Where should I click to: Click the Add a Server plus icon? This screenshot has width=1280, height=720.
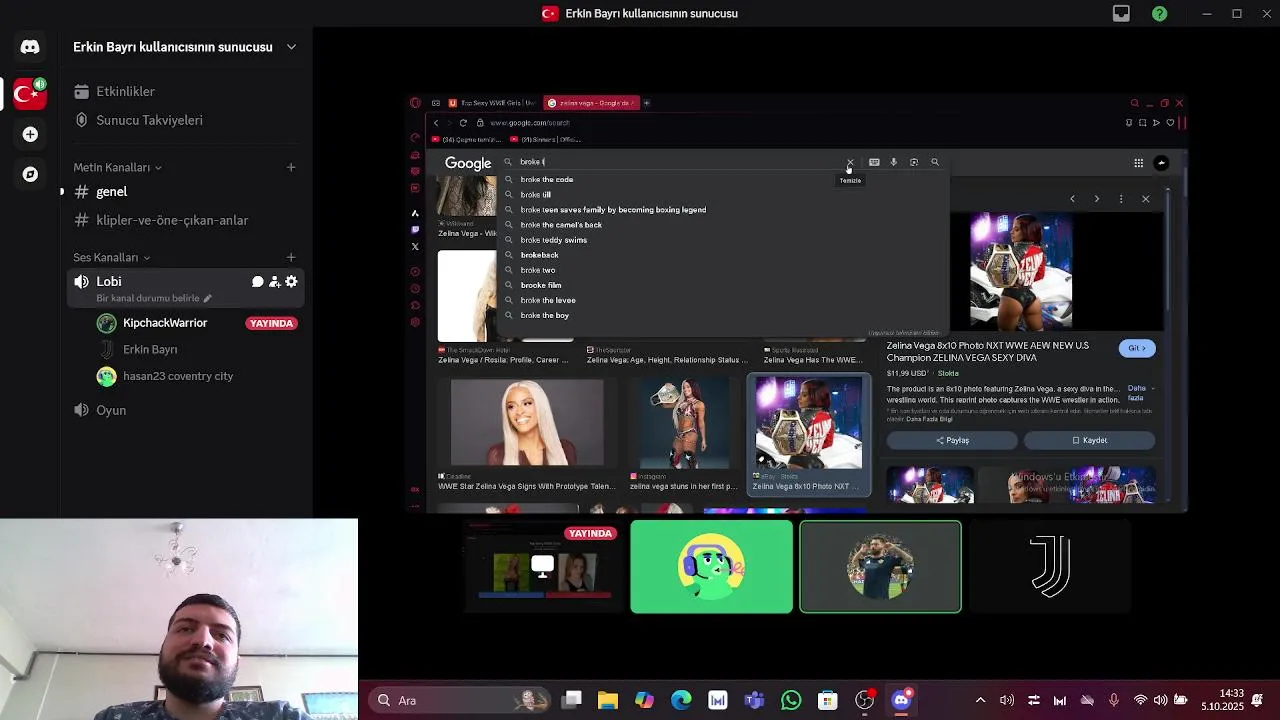(x=30, y=134)
